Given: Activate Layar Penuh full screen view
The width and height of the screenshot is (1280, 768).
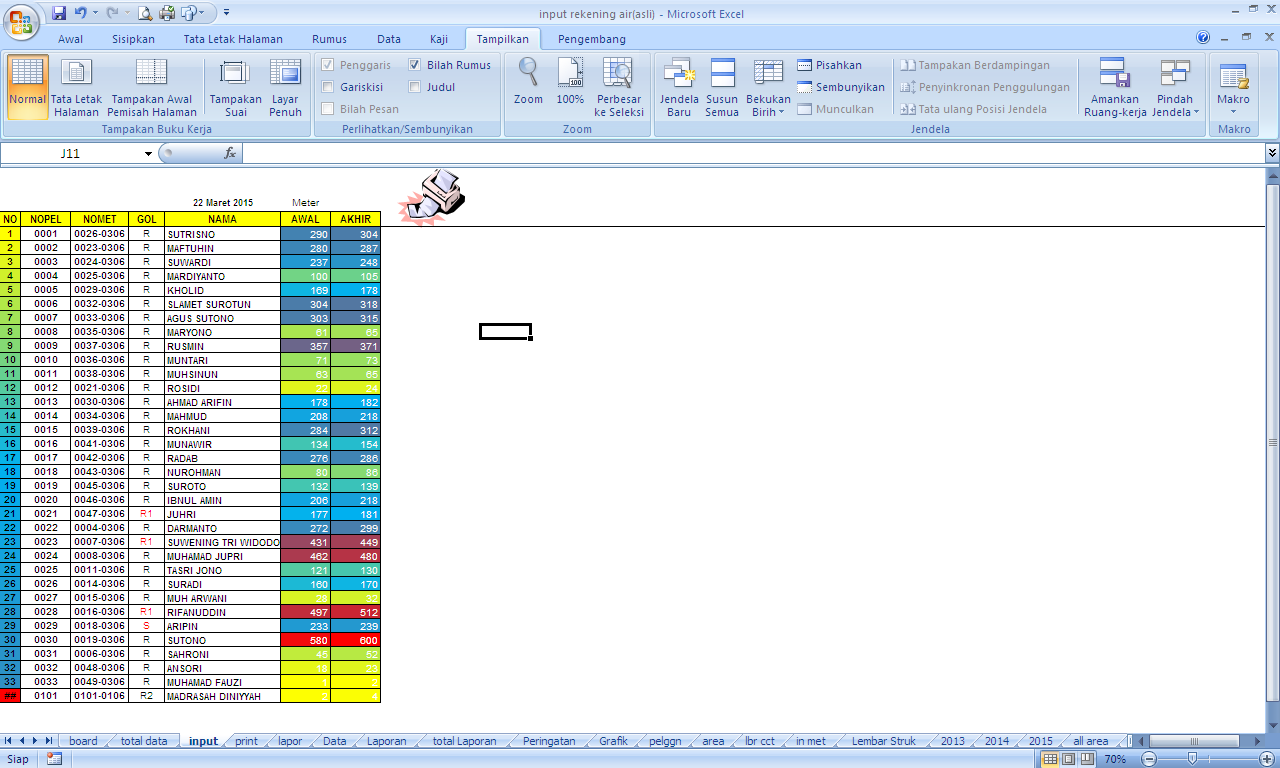Looking at the screenshot, I should [285, 88].
